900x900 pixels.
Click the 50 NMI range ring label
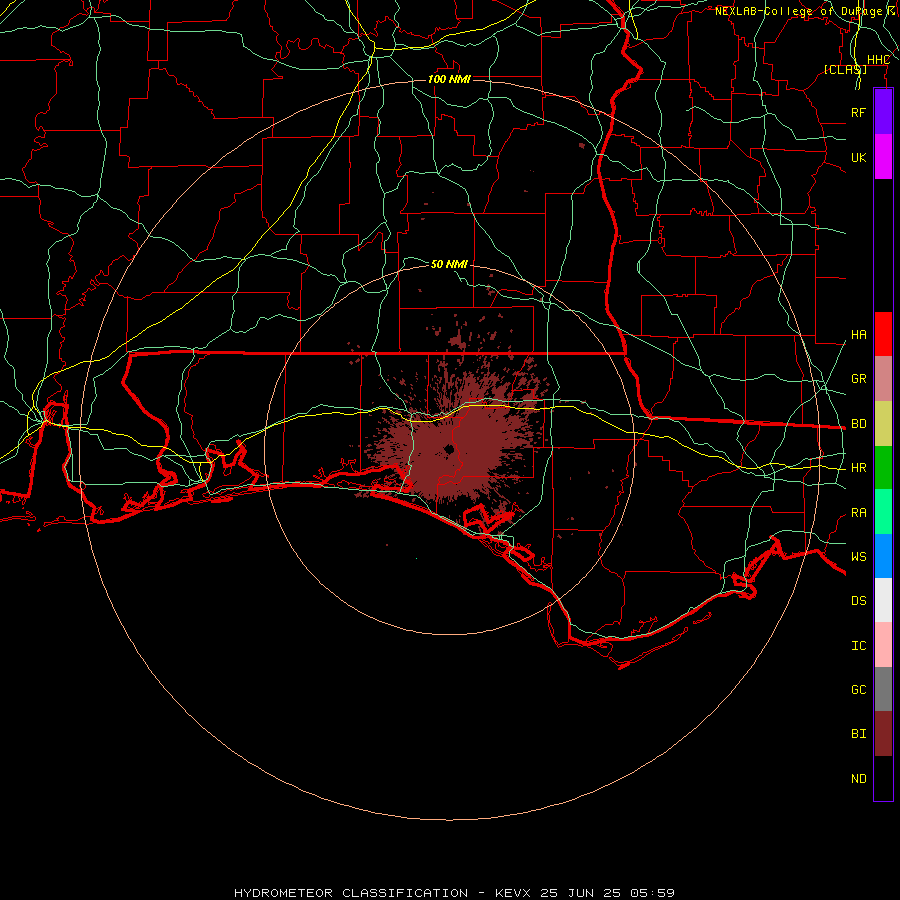point(449,264)
